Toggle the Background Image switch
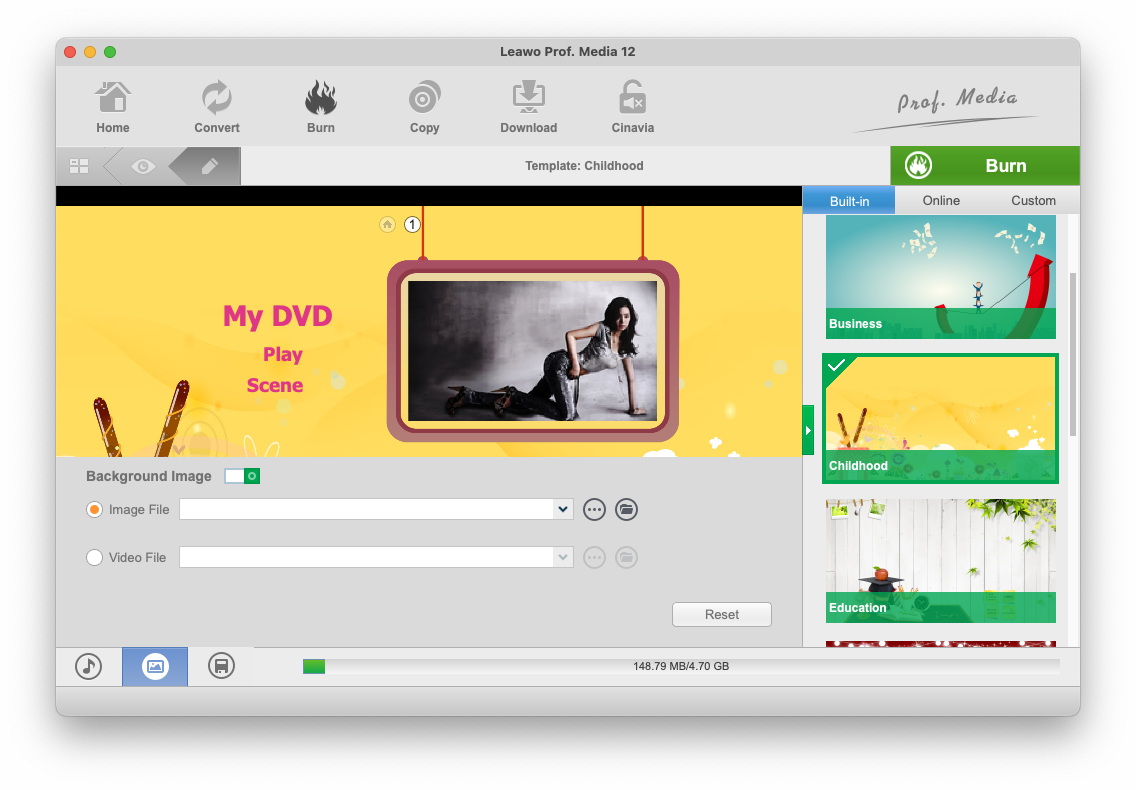Screen dimensions: 1136x790 tap(242, 476)
